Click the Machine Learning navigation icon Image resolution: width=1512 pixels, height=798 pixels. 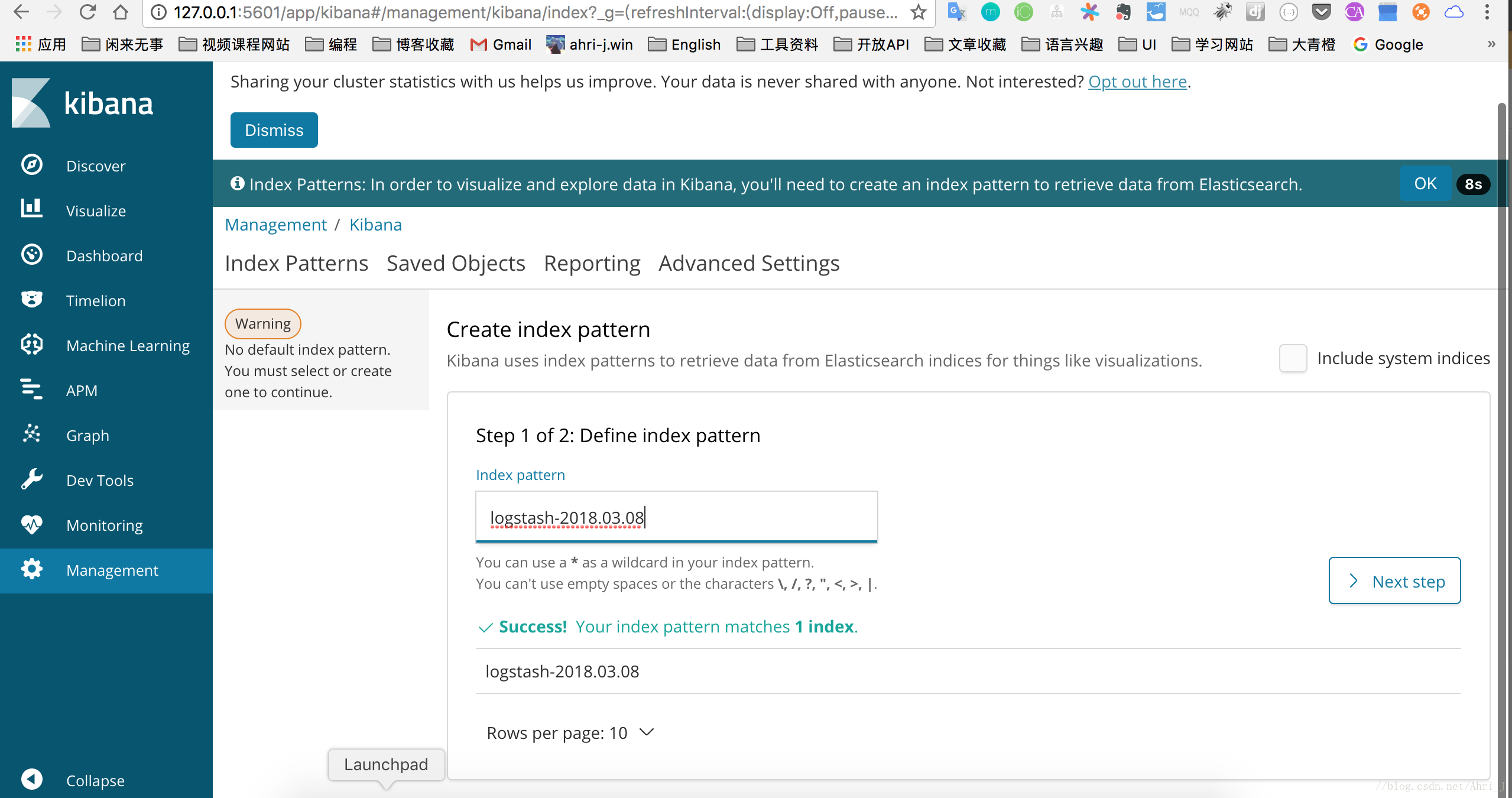(x=31, y=344)
